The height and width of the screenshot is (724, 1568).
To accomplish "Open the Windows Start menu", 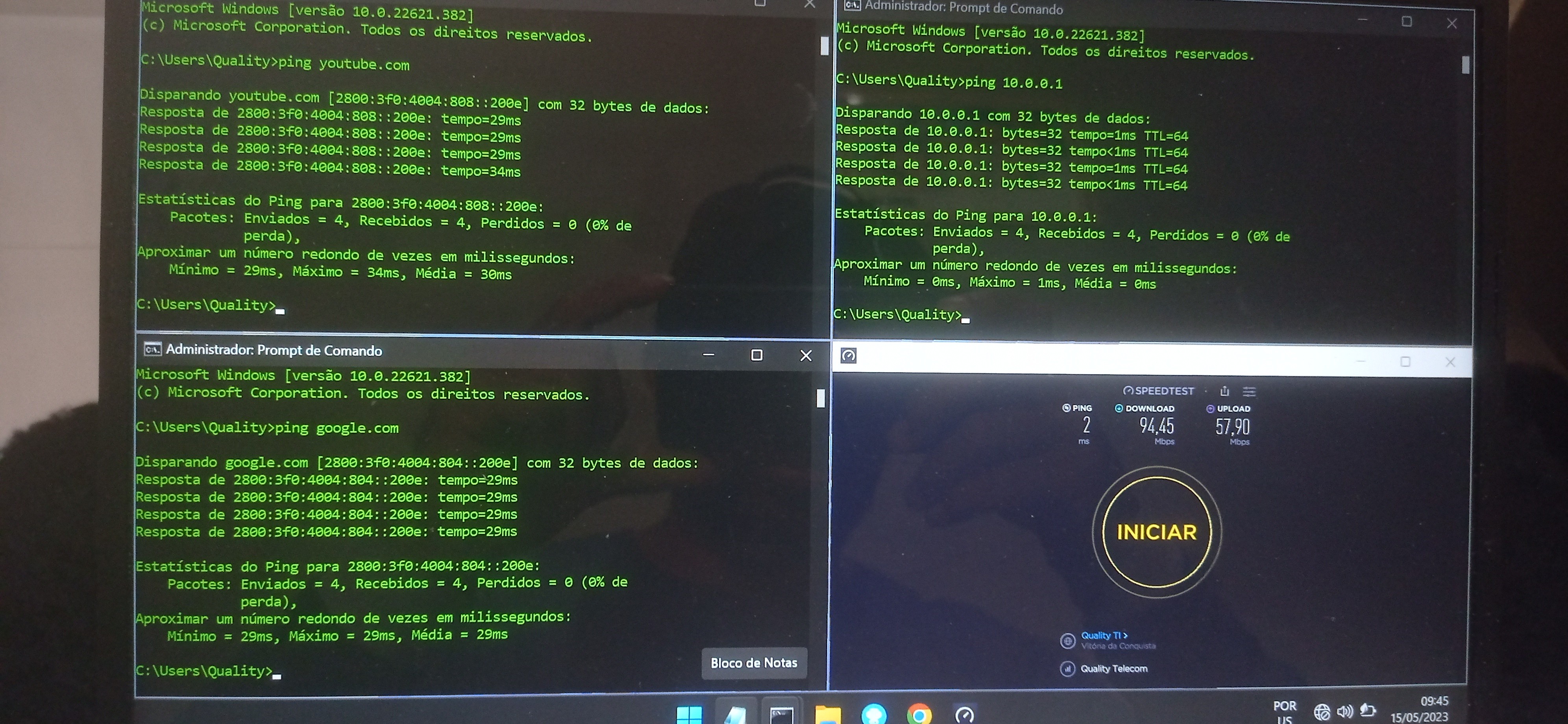I will tap(689, 715).
